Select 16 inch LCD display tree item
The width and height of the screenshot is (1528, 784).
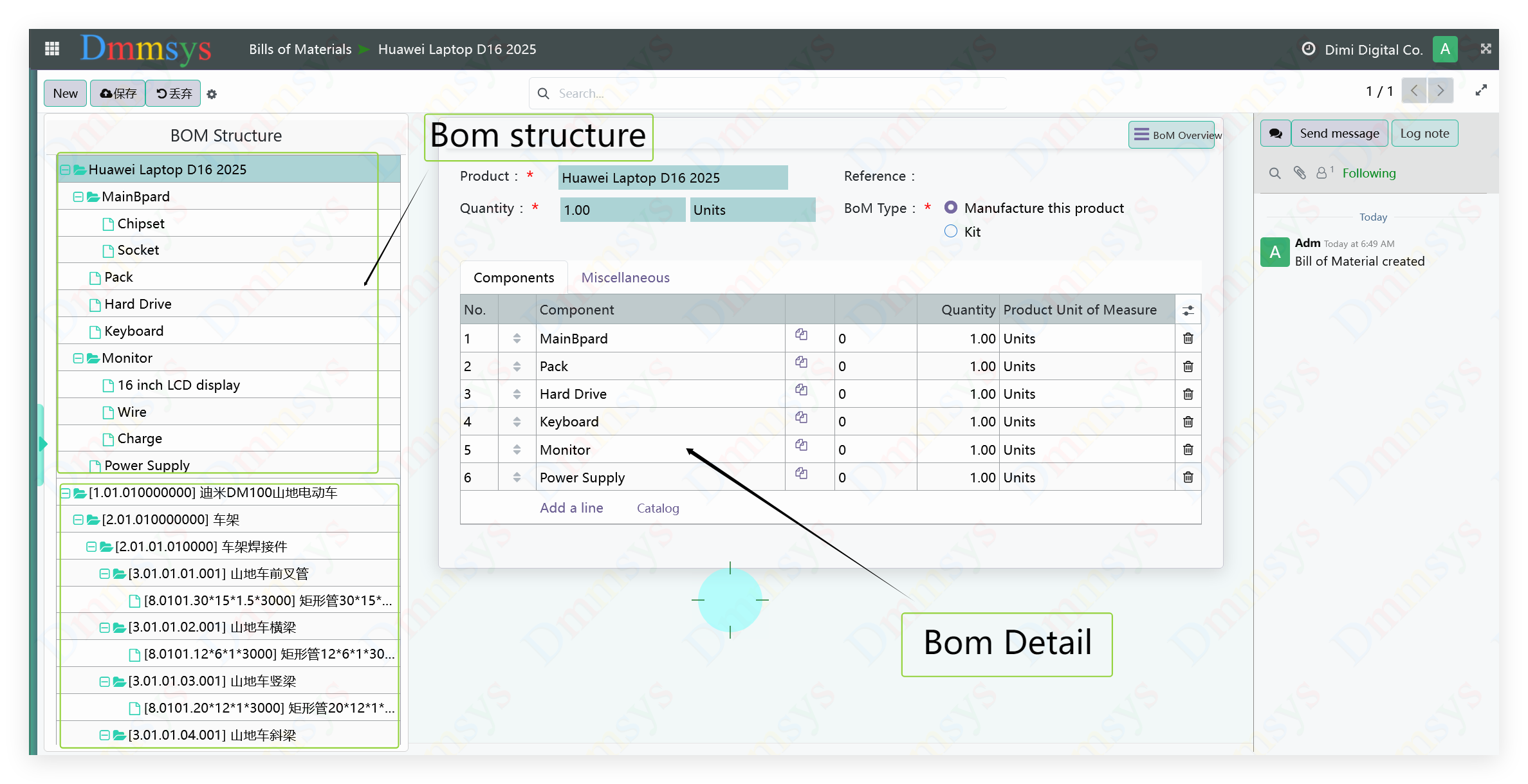click(178, 385)
